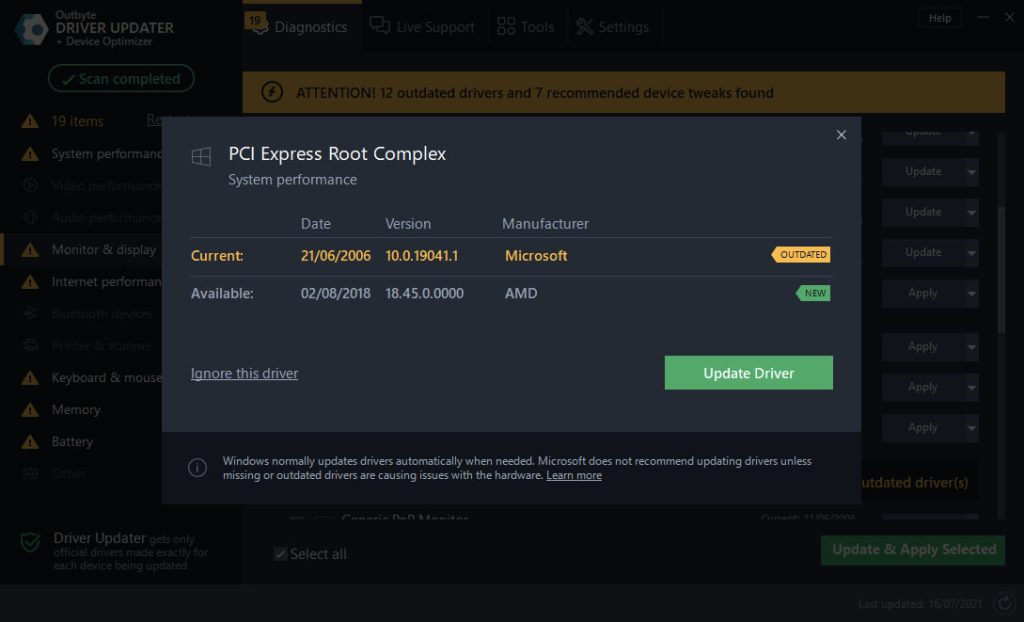The height and width of the screenshot is (622, 1024).
Task: Open the Live Support tab
Action: coord(423,27)
